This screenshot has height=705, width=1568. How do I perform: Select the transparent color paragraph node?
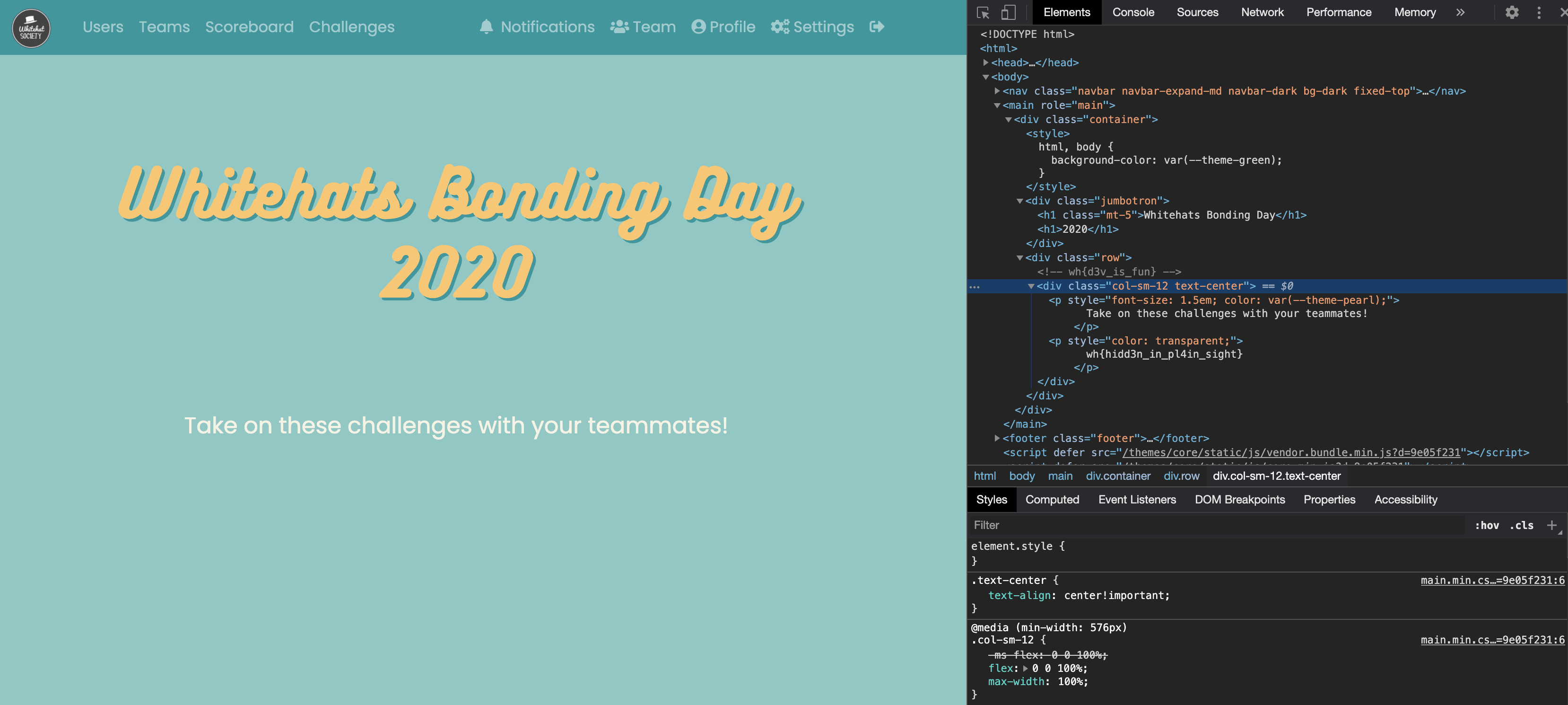[x=1145, y=341]
